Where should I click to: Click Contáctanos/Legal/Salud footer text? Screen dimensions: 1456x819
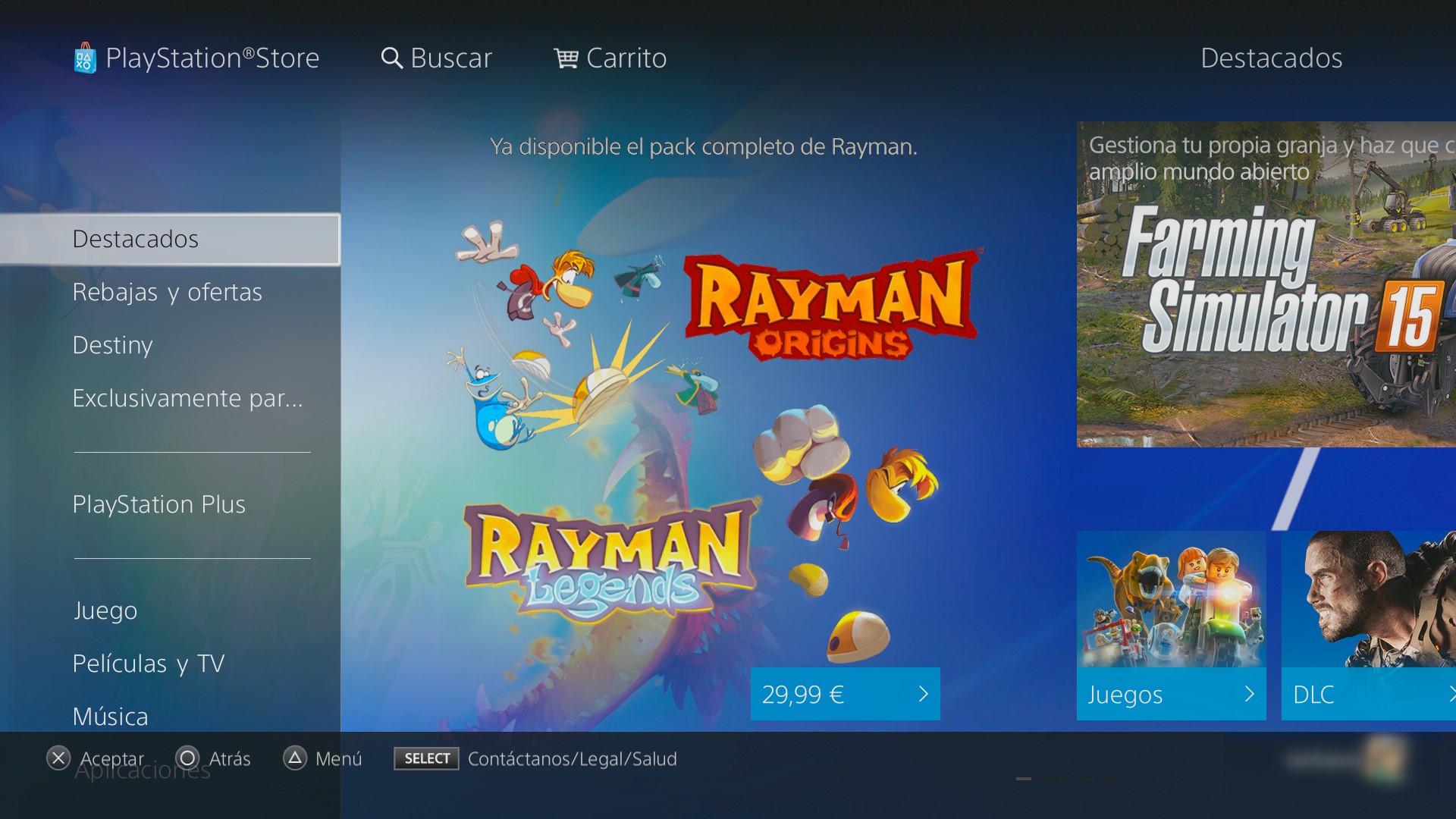573,758
